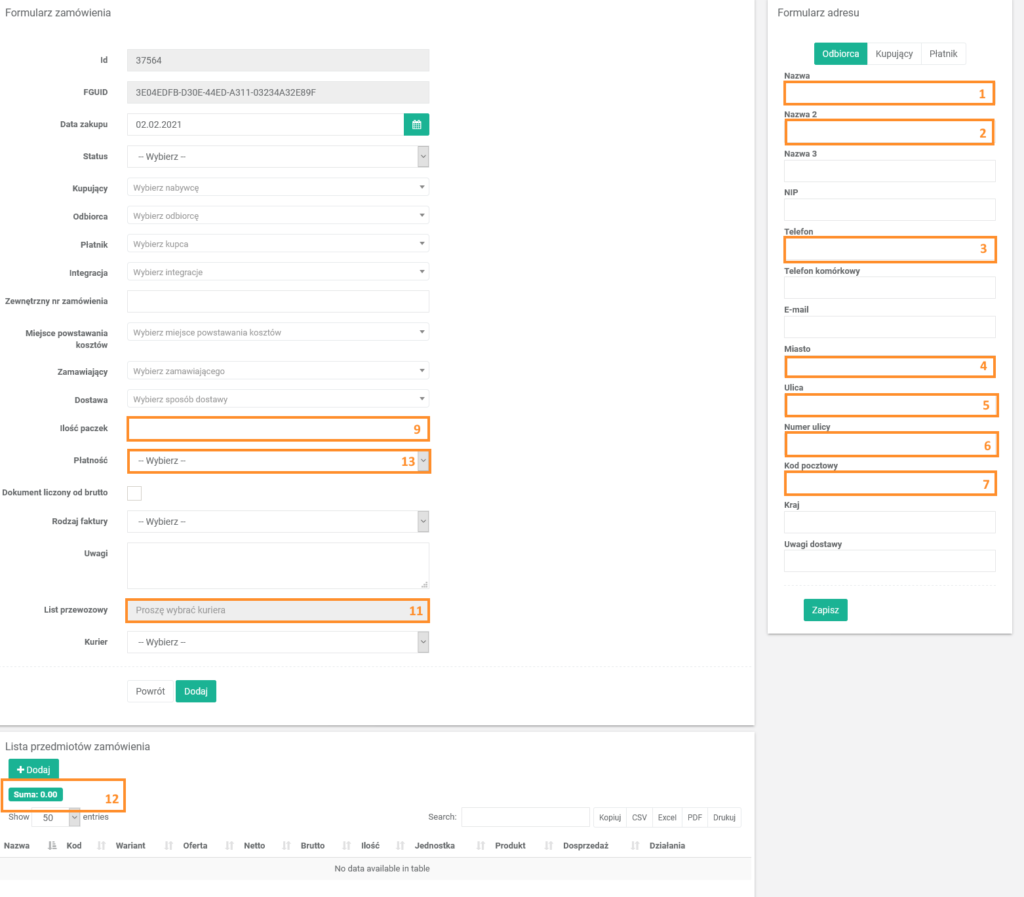Open the Kurier dropdown list

(277, 642)
